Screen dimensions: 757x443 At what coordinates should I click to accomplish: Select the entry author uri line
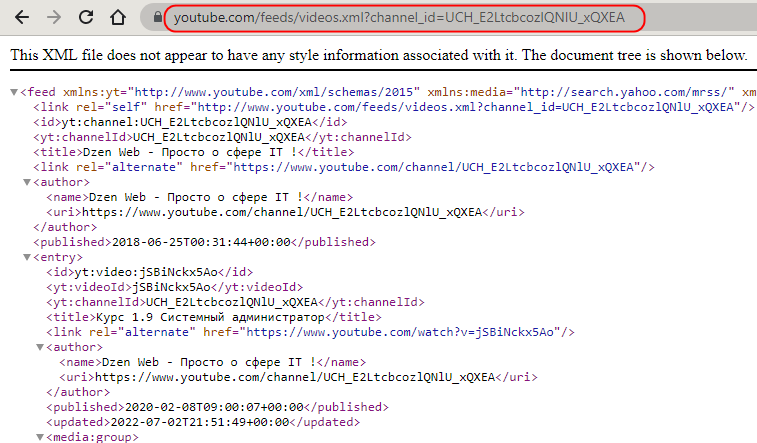click(x=298, y=377)
